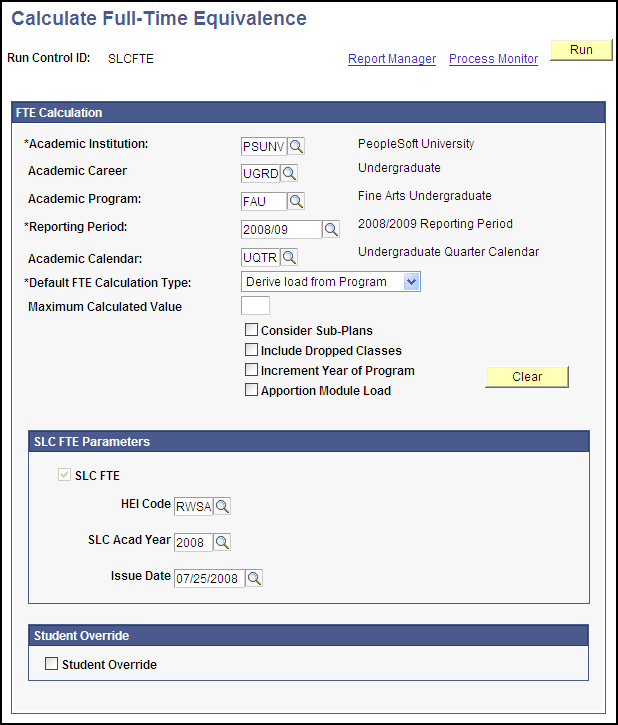Viewport: 618px width, 725px height.
Task: Click the PeopleSoft University description text
Action: click(416, 144)
